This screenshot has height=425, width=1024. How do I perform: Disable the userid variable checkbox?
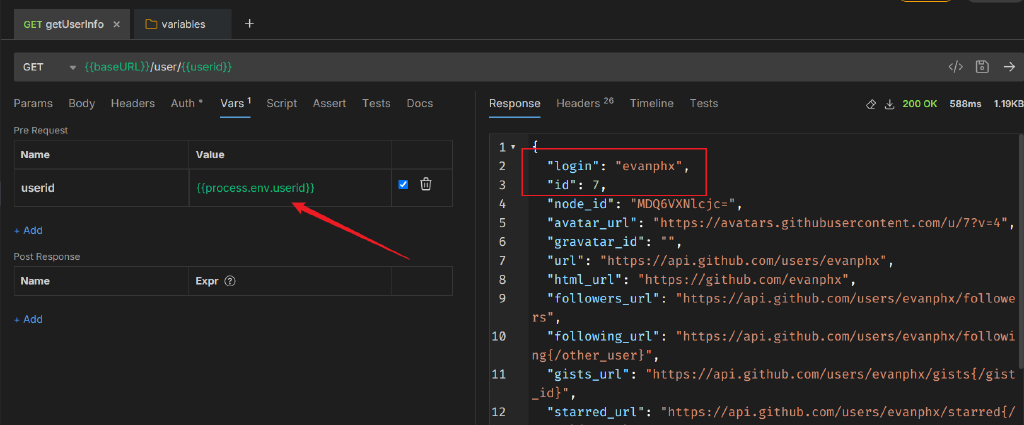point(403,184)
